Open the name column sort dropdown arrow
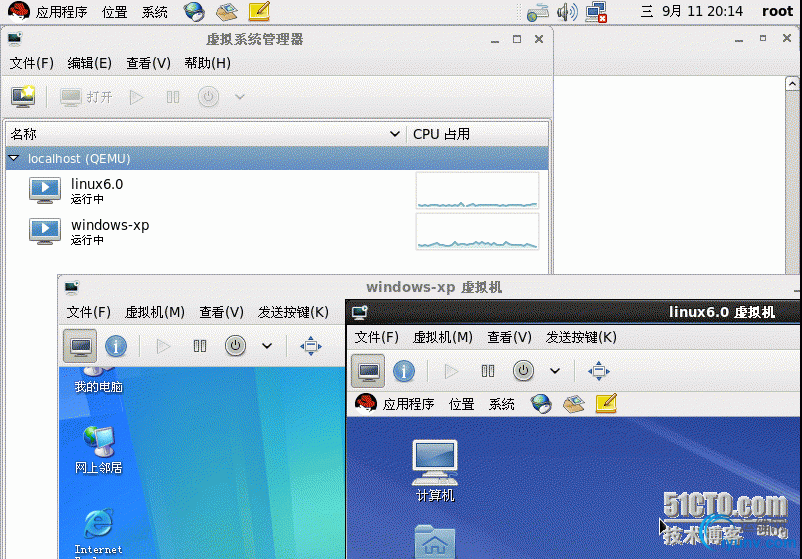Viewport: 802px width, 559px height. 394,134
